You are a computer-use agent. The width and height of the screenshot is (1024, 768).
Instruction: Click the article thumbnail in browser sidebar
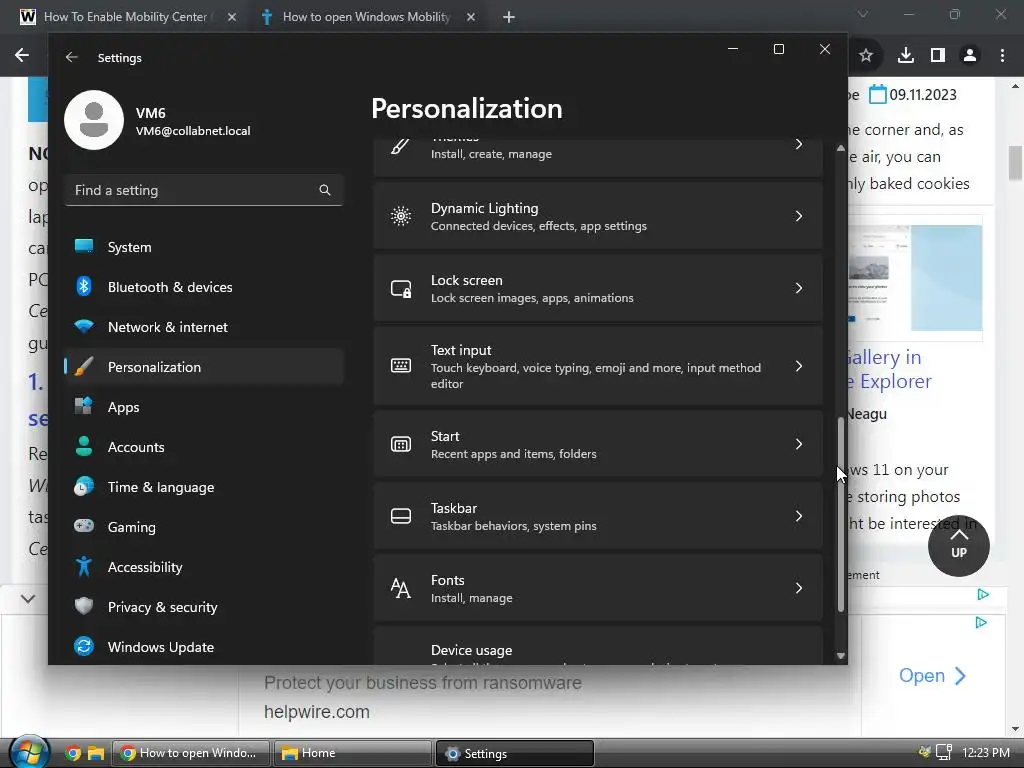point(915,278)
